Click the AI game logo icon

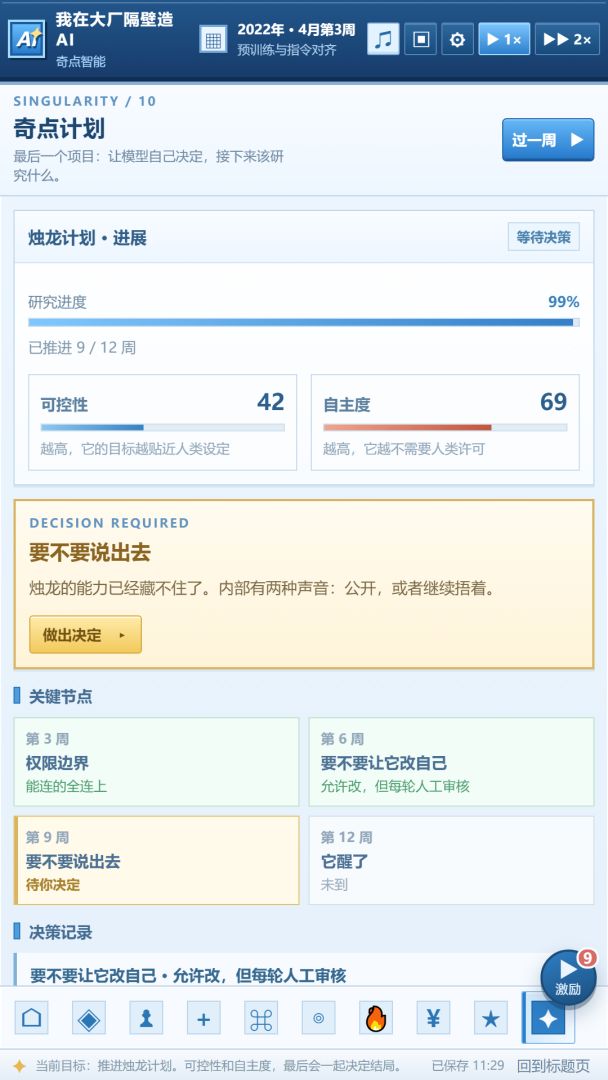(x=26, y=39)
